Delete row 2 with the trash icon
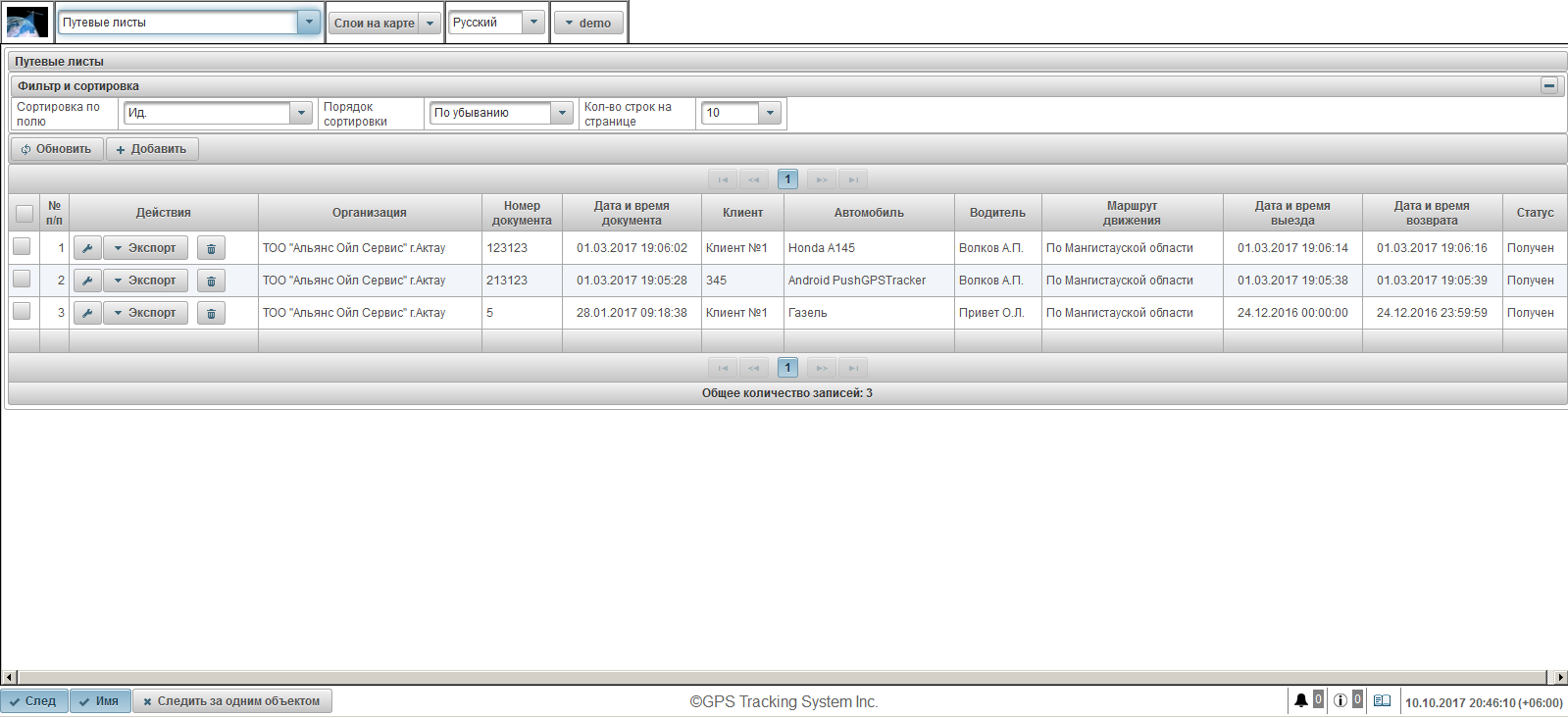Viewport: 1568px width, 718px height. click(211, 281)
